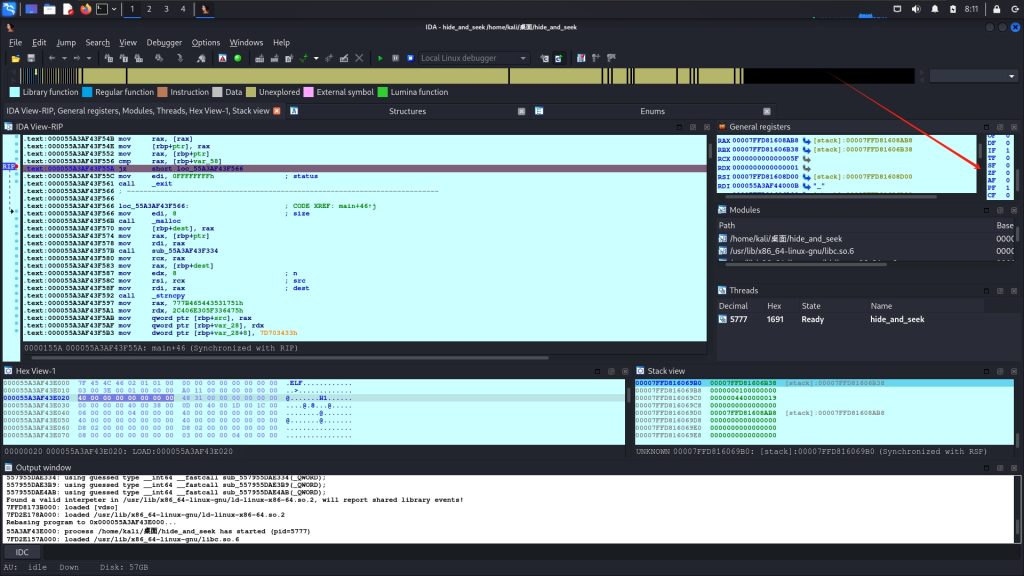
Task: Toggle the ZF flag value in registers
Action: point(1008,173)
